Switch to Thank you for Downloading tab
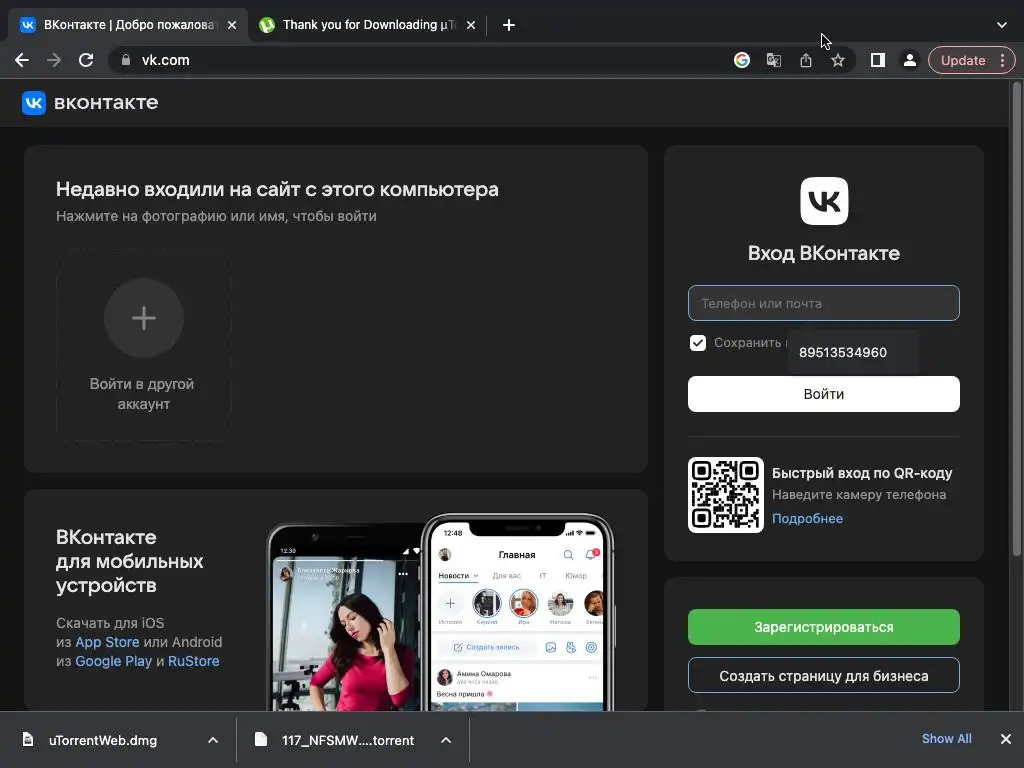This screenshot has height=768, width=1024. coord(369,25)
